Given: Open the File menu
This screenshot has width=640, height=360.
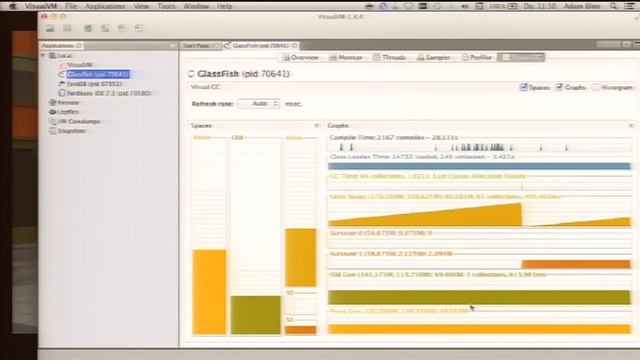Looking at the screenshot, I should pyautogui.click(x=71, y=6).
